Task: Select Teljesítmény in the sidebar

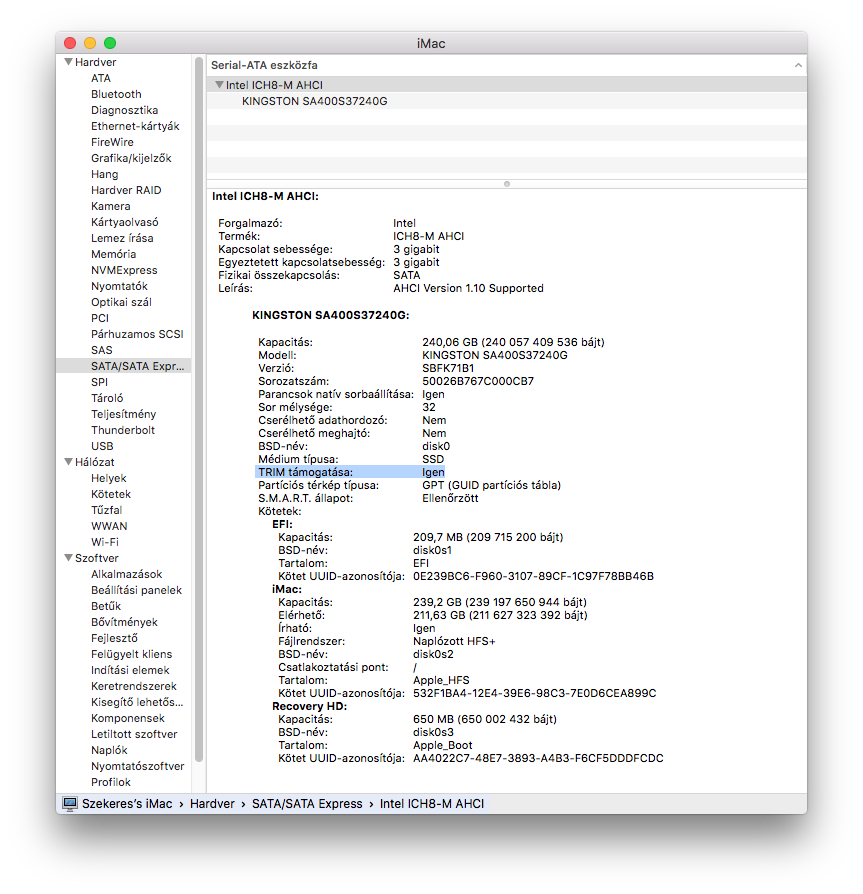Action: coord(124,413)
